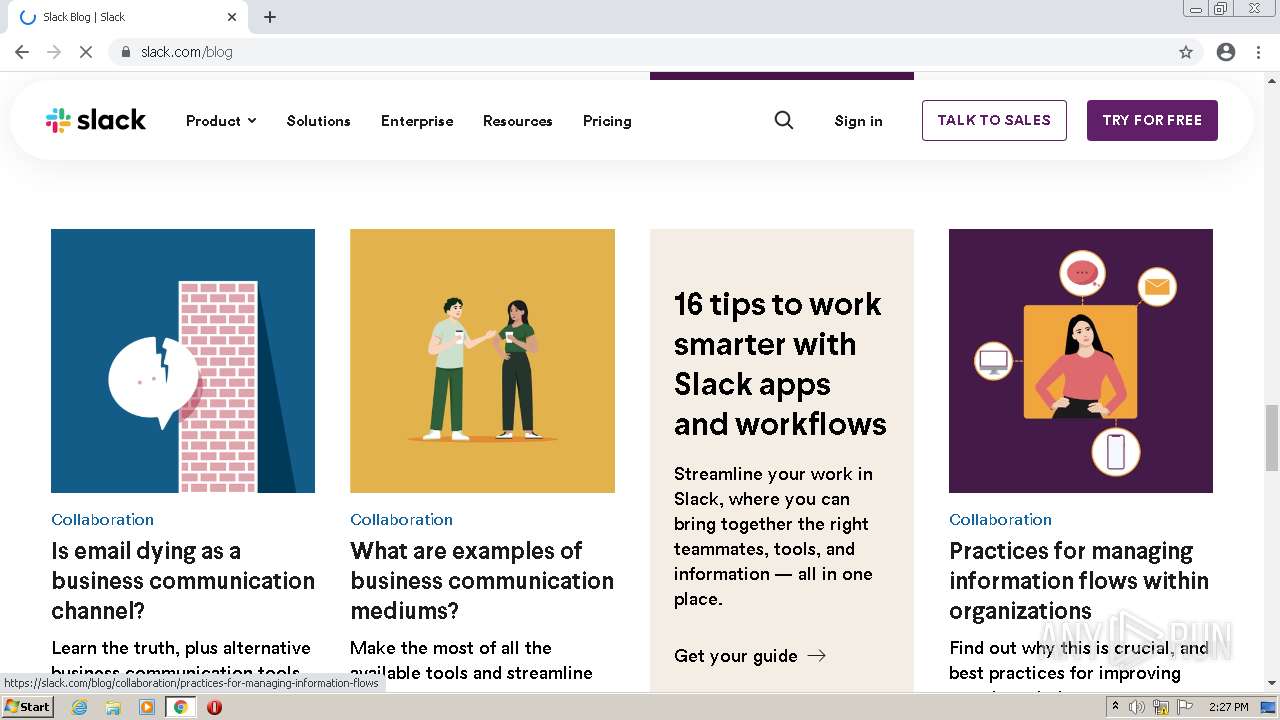Click the Talk to Sales button
This screenshot has width=1280, height=720.
point(994,120)
